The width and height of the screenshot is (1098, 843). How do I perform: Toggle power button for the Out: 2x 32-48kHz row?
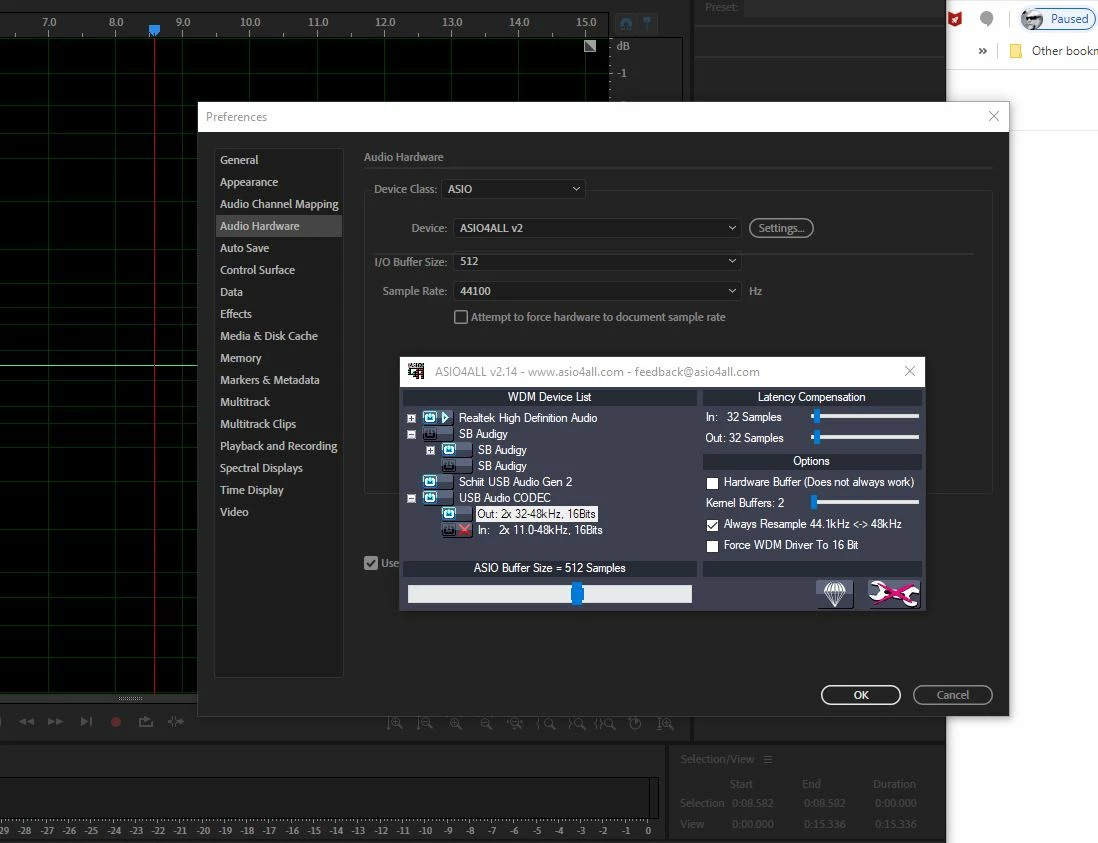click(x=449, y=513)
